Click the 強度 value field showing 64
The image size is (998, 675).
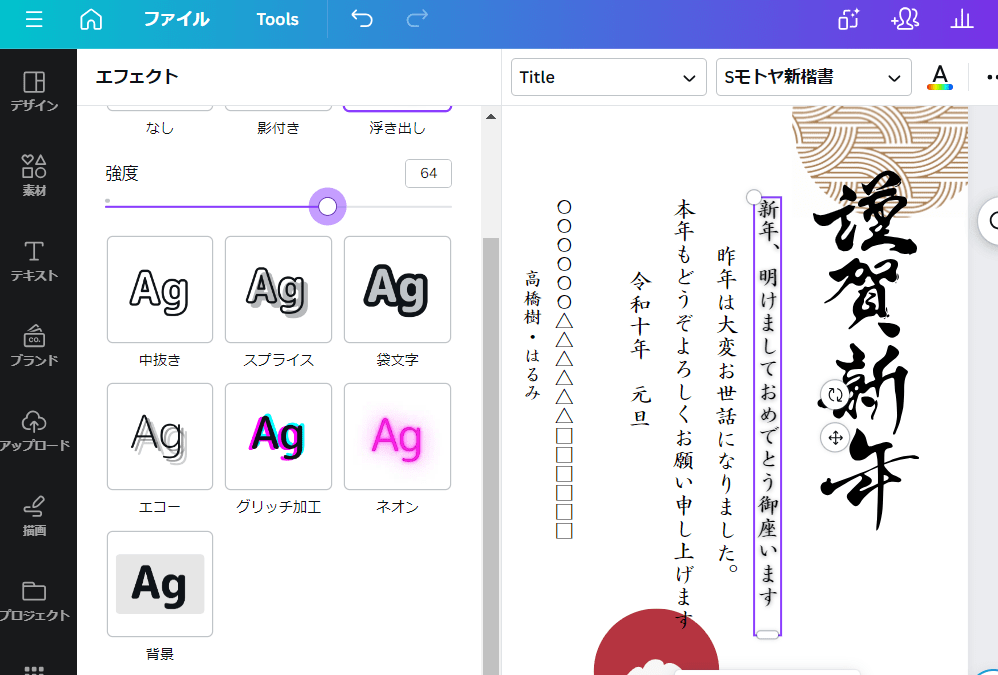pos(428,173)
